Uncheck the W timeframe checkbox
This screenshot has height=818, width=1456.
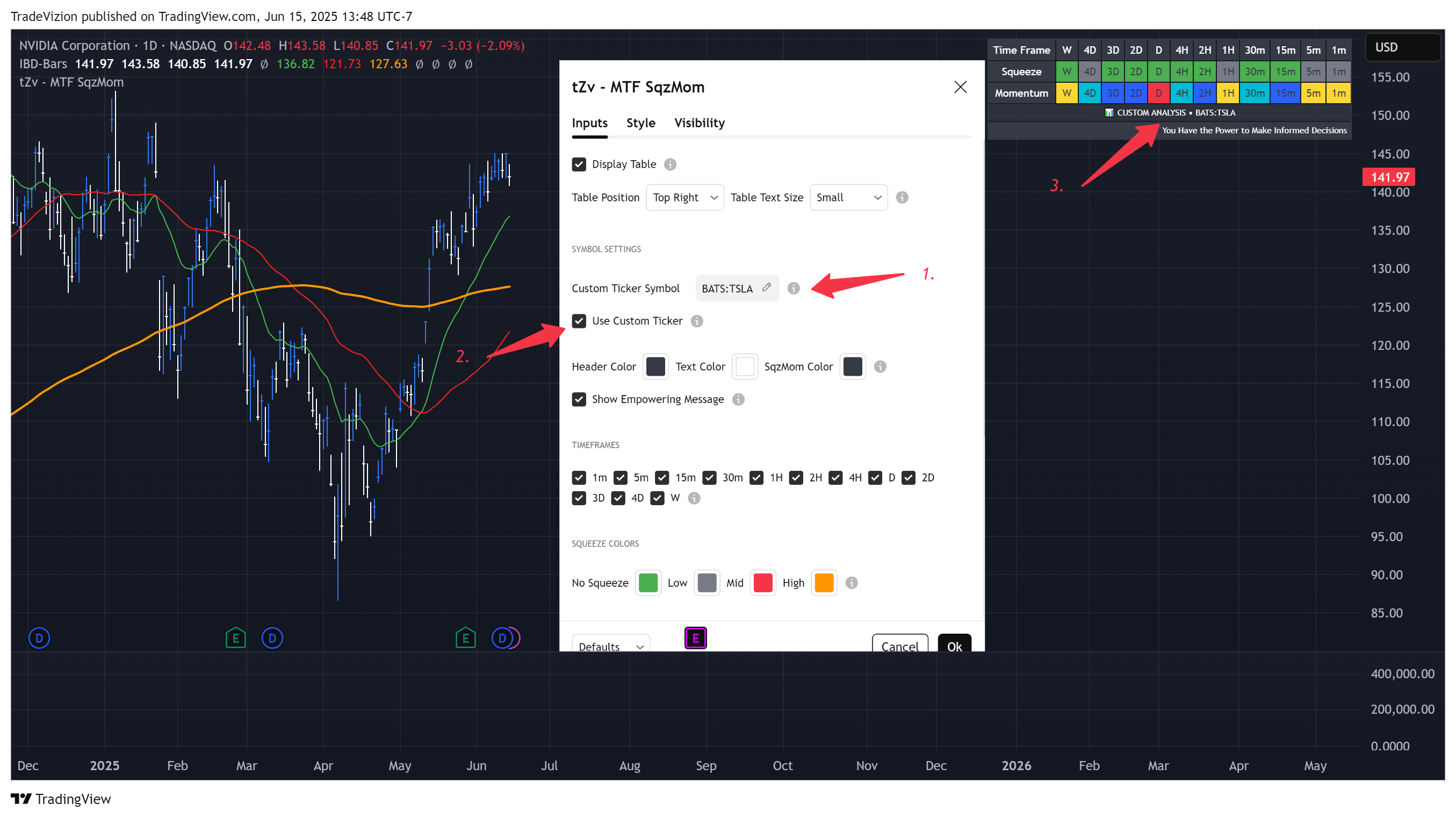657,498
